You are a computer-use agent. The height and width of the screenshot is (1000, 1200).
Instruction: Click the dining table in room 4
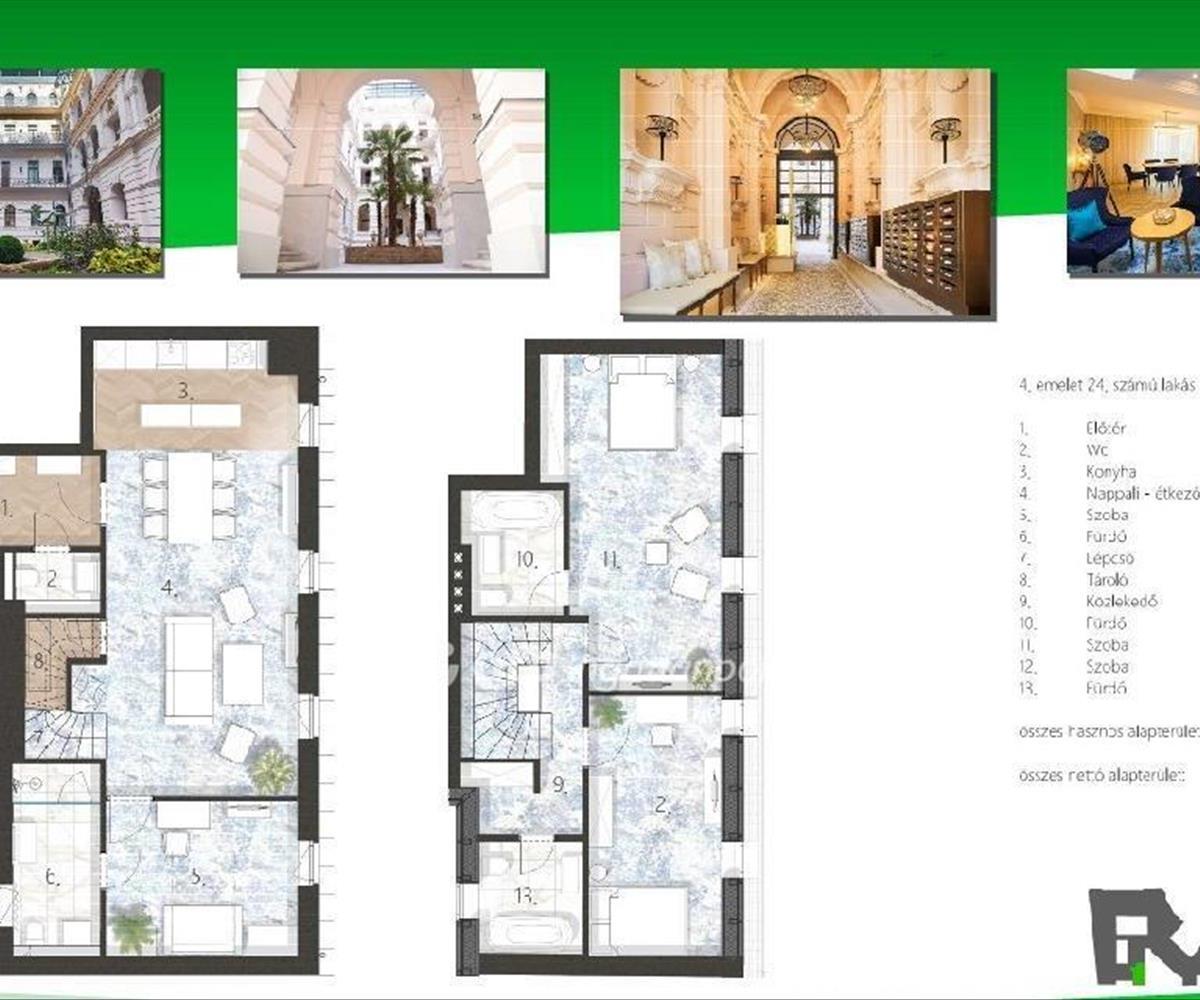(189, 497)
